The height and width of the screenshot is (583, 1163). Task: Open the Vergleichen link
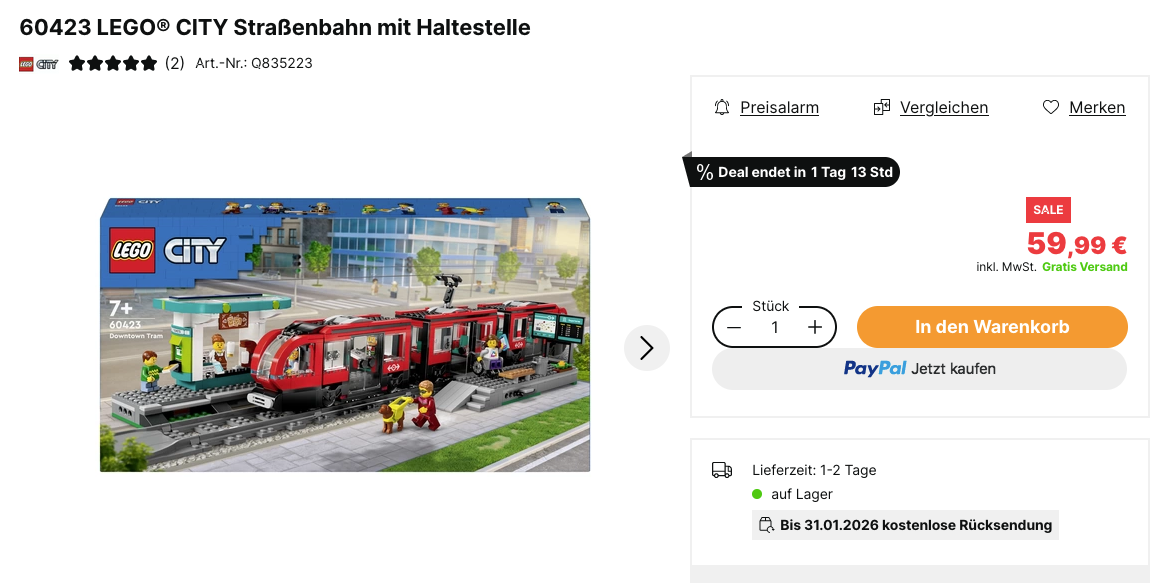pyautogui.click(x=943, y=108)
